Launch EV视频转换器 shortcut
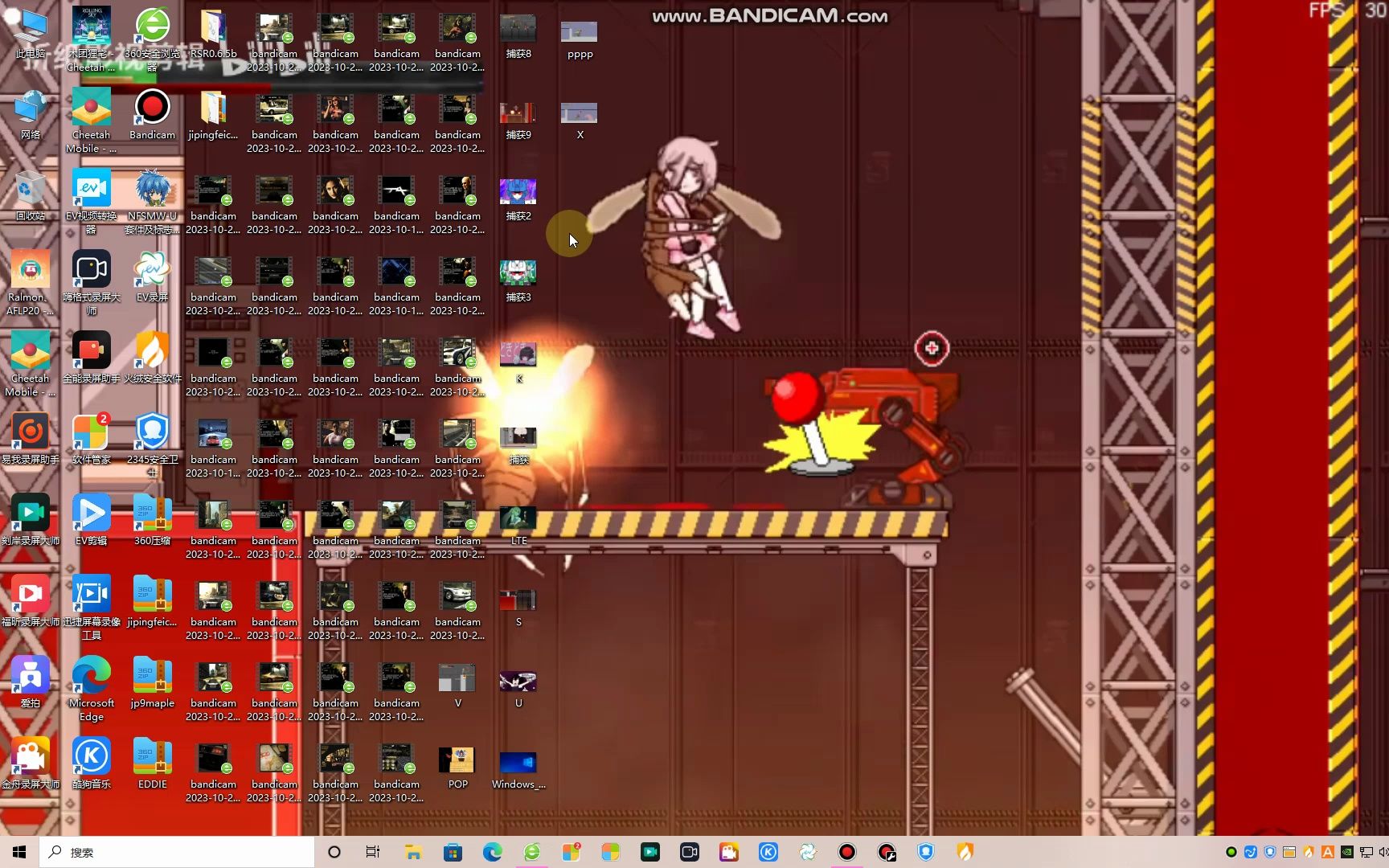Viewport: 1389px width, 868px height. pos(91,202)
